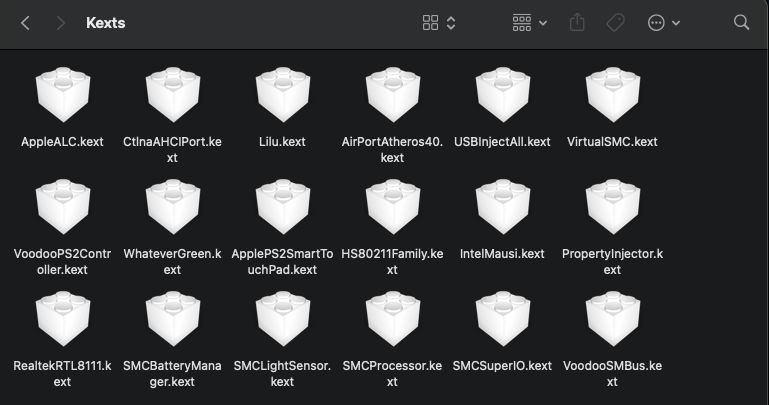Select the VirtualSMC.kext icon

point(612,95)
